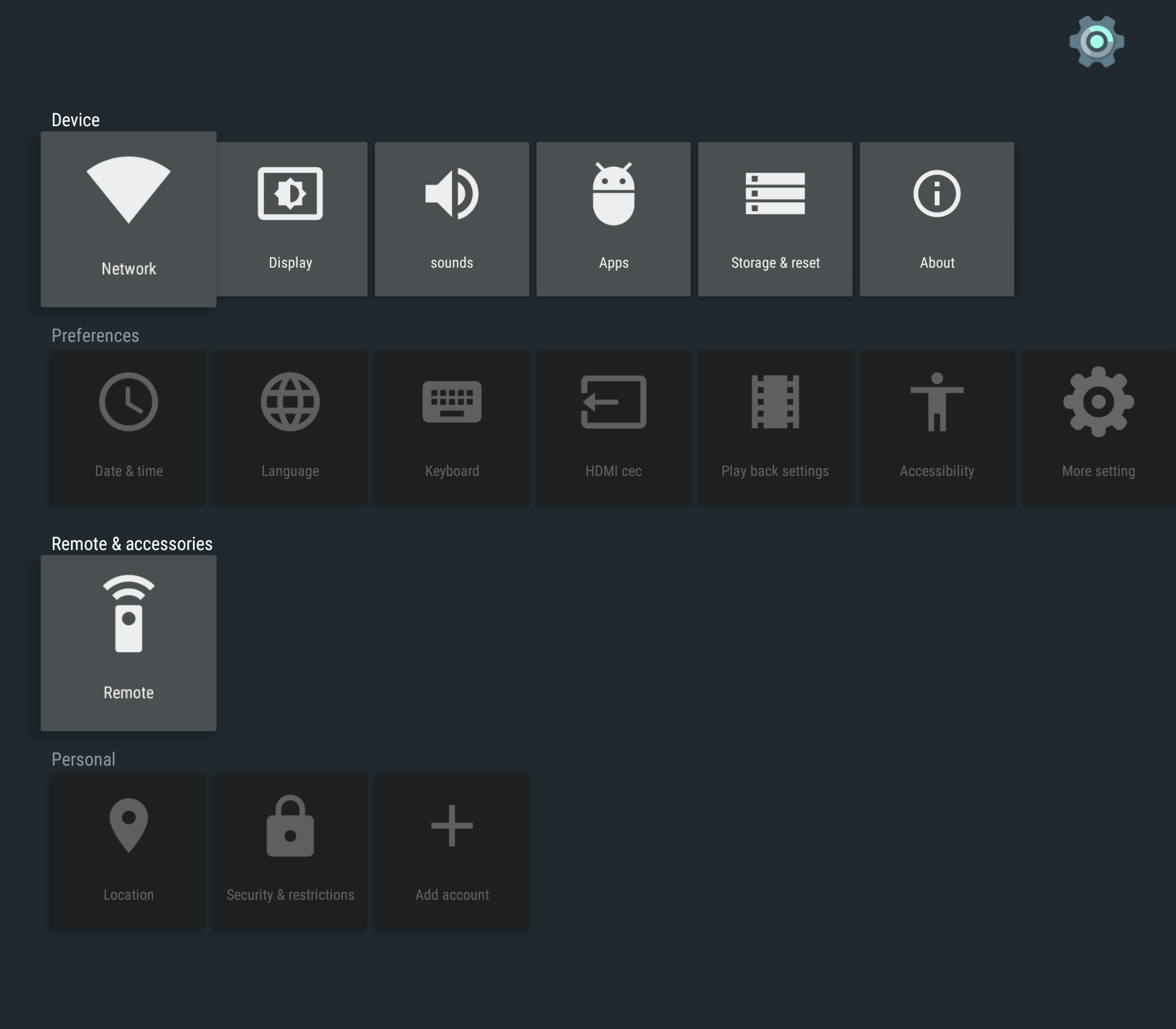The width and height of the screenshot is (1176, 1029).
Task: Click the Add account plus icon
Action: pyautogui.click(x=452, y=826)
